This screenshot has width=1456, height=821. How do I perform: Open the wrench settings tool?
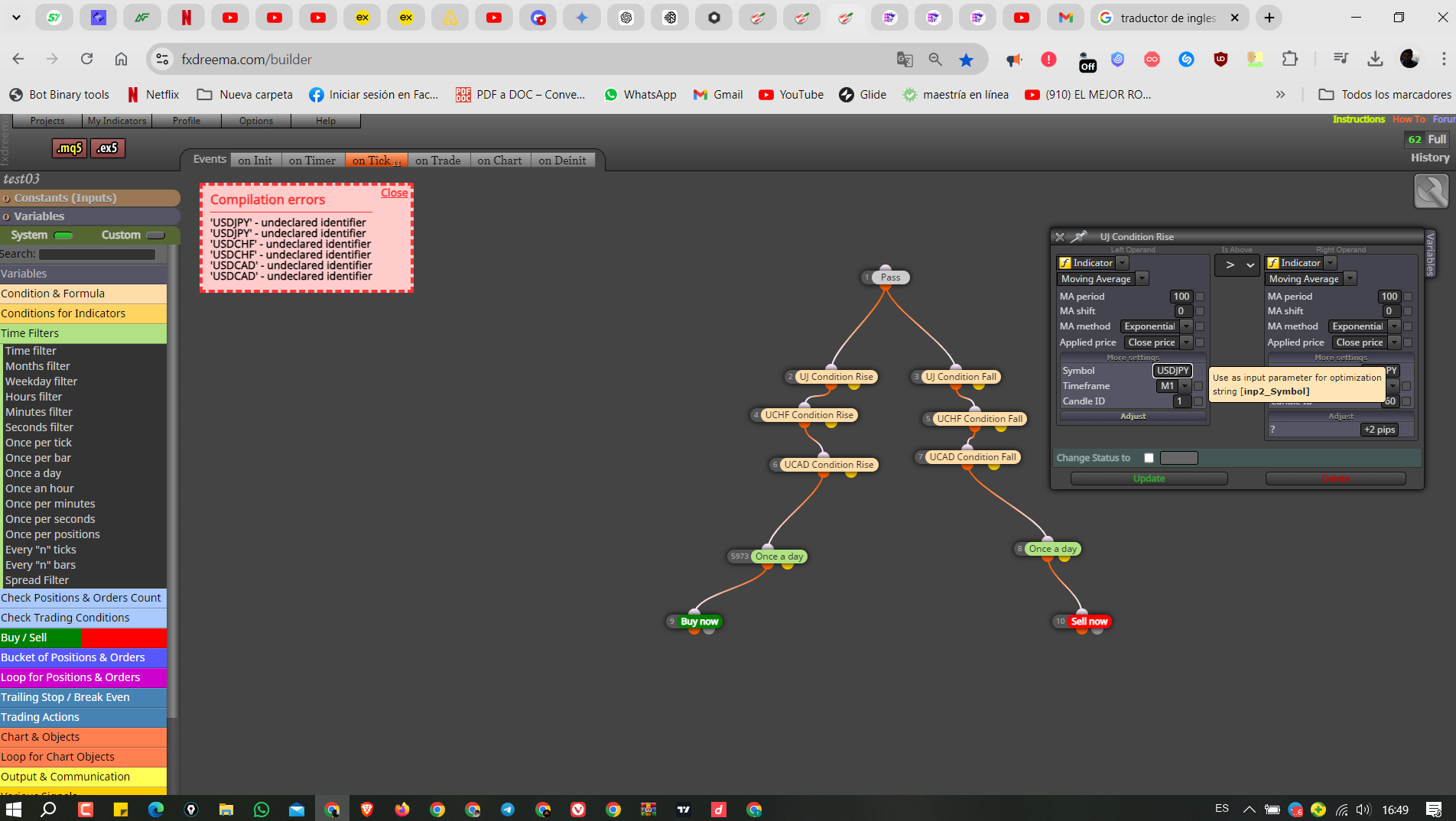click(x=1431, y=191)
